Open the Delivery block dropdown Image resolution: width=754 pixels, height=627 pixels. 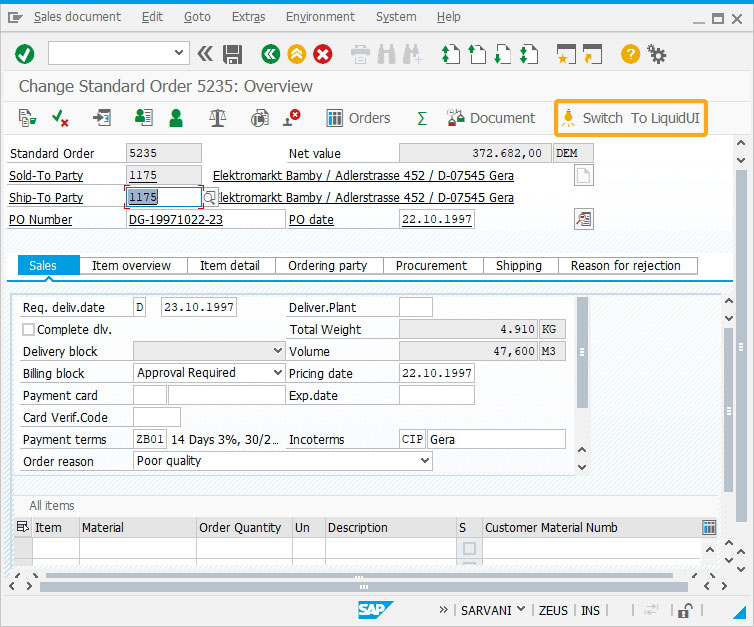point(277,351)
